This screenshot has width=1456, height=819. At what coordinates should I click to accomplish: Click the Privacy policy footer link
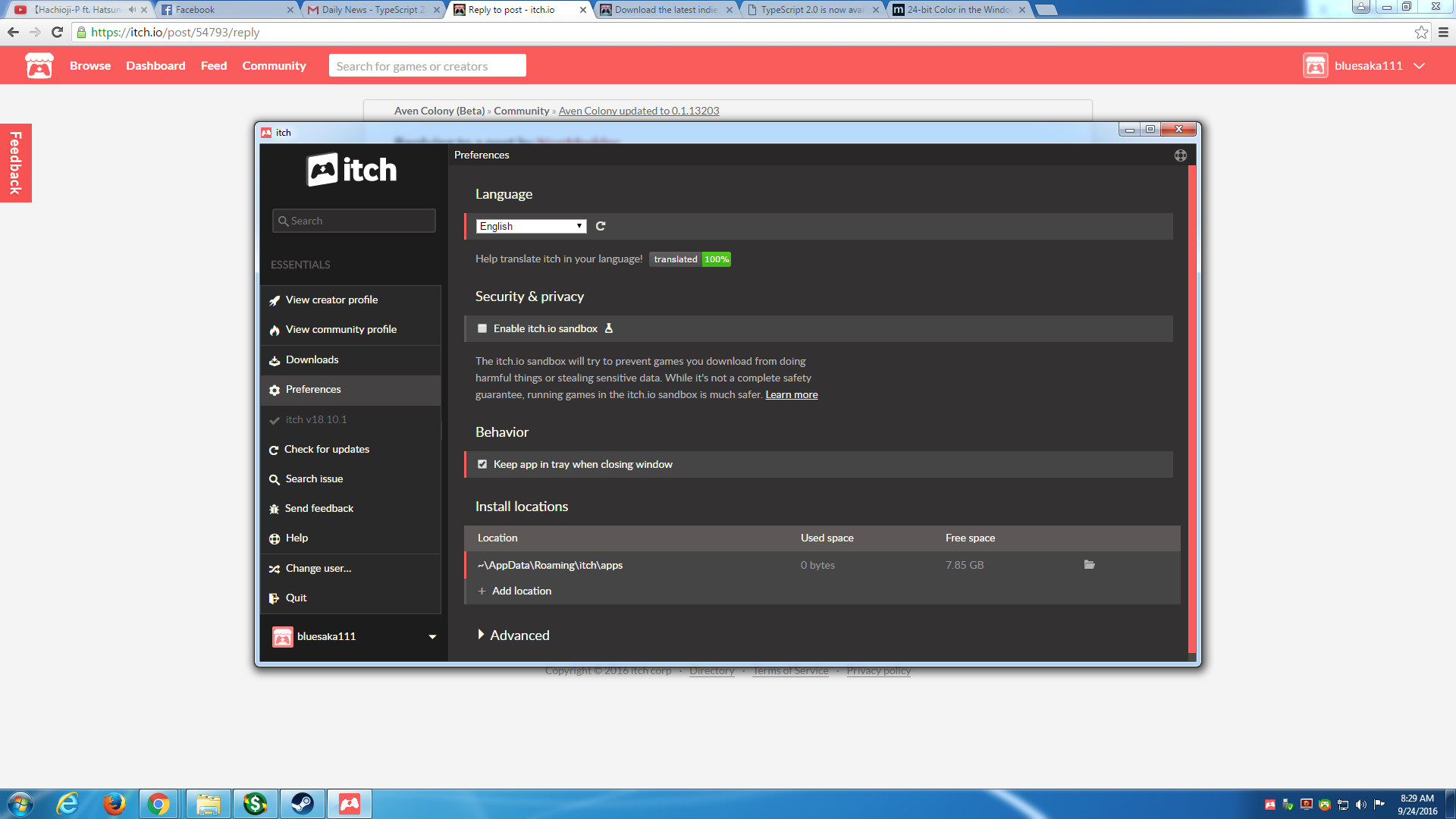click(879, 671)
